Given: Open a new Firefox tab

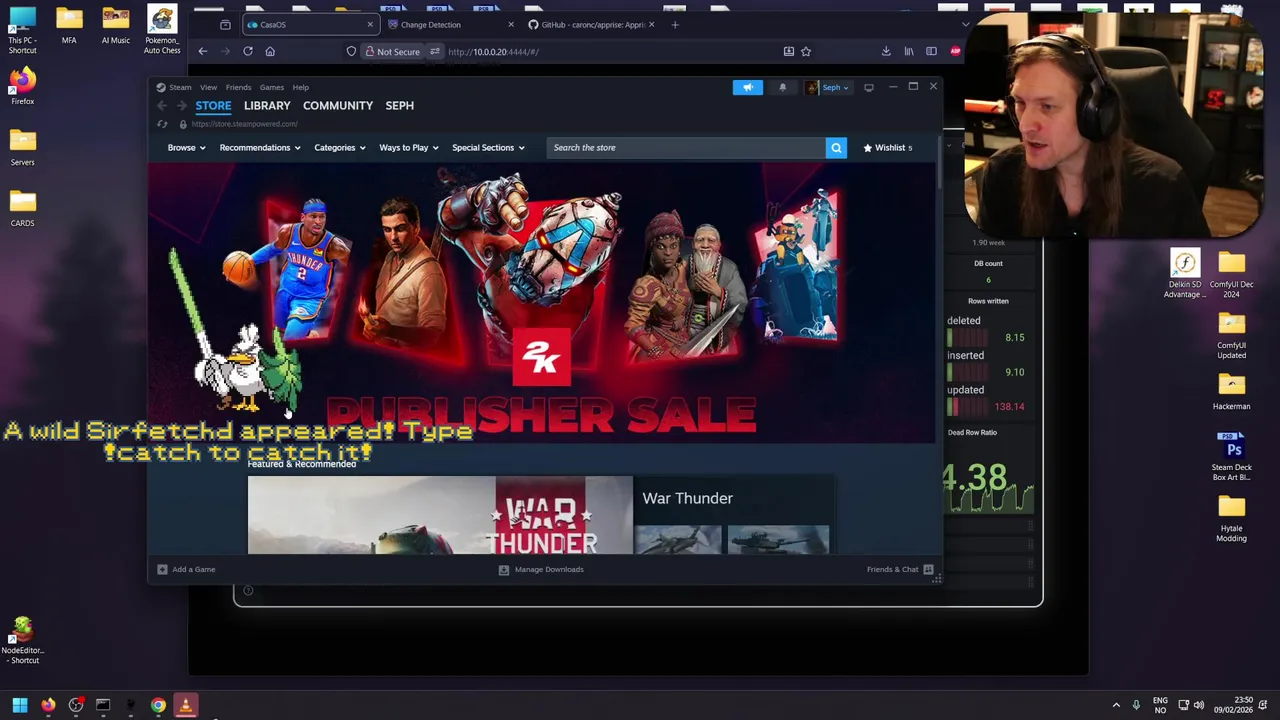Looking at the screenshot, I should (x=675, y=24).
